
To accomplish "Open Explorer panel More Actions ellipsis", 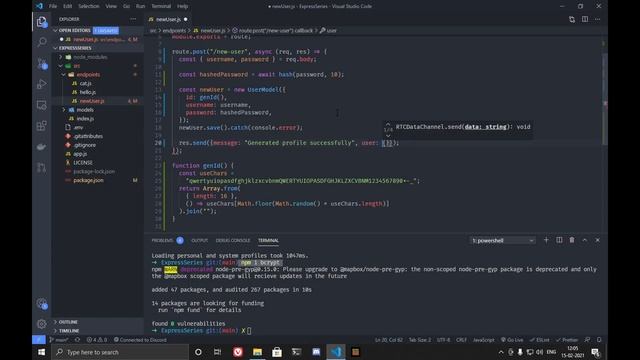I will click(x=133, y=19).
